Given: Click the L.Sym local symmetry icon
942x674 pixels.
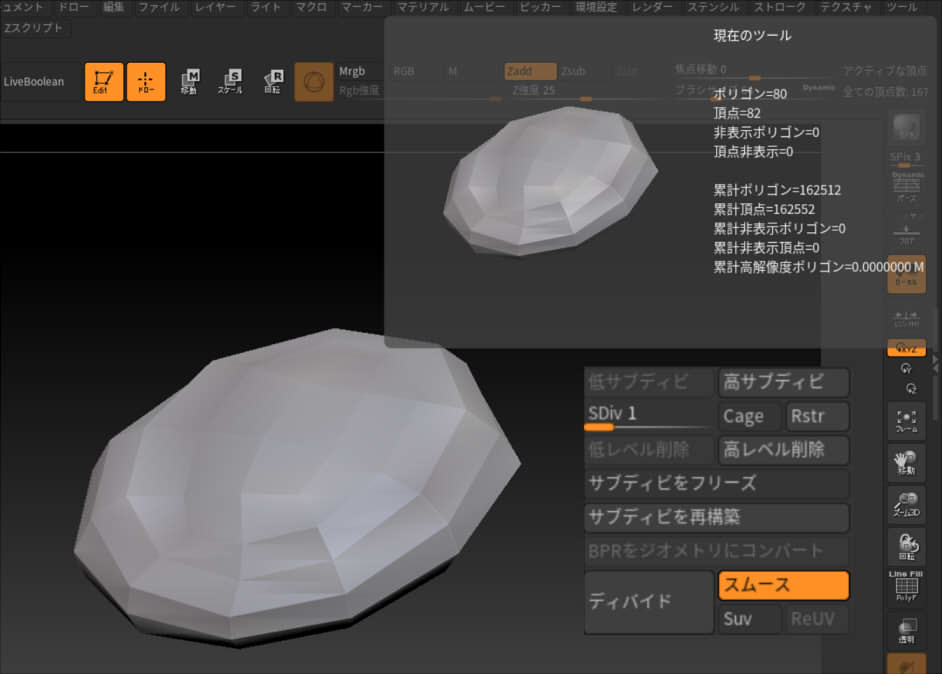Looking at the screenshot, I should (x=907, y=319).
